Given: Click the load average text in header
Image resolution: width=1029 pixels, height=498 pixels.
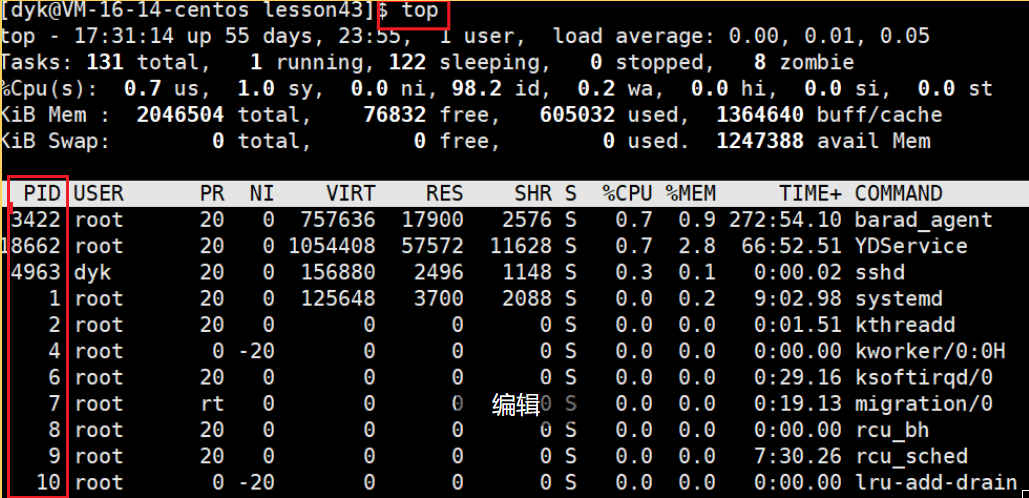Looking at the screenshot, I should click(x=742, y=35).
